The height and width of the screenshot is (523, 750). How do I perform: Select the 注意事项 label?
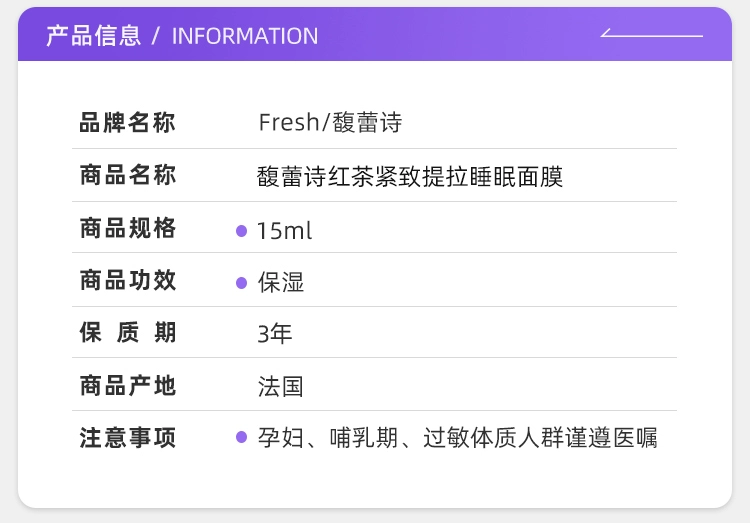(x=127, y=437)
